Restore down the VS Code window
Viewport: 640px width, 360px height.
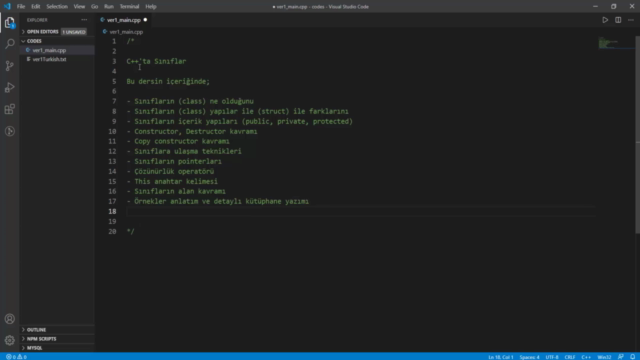(613, 7)
